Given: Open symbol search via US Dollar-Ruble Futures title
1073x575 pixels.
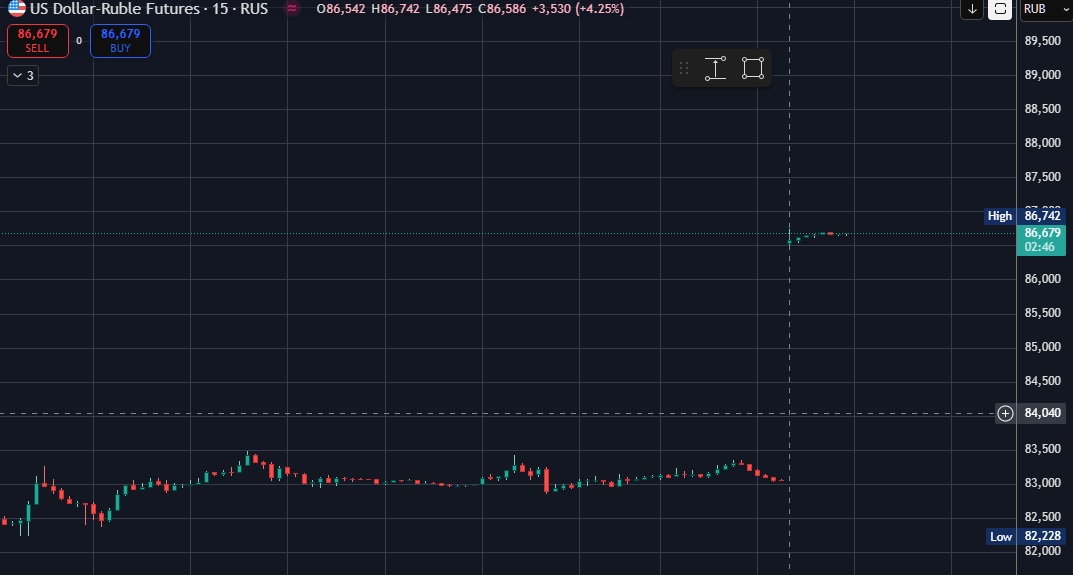Looking at the screenshot, I should pyautogui.click(x=118, y=8).
